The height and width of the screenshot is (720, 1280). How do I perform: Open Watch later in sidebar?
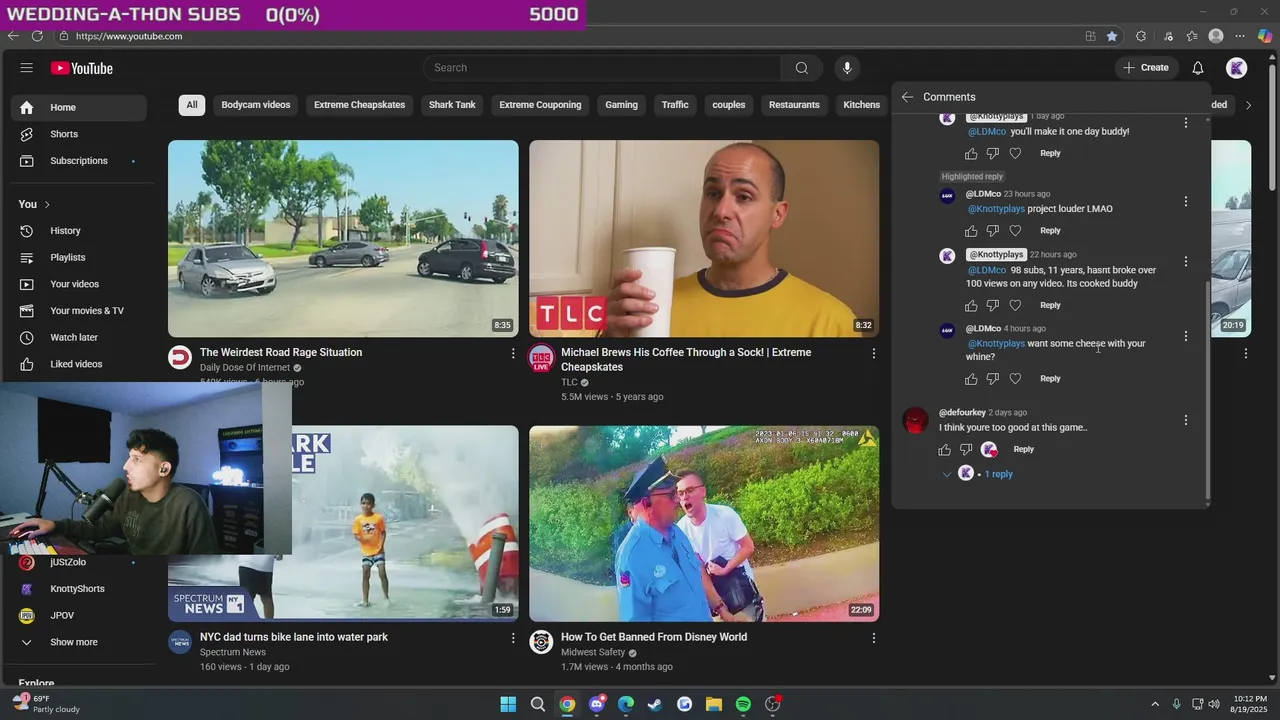pos(79,338)
